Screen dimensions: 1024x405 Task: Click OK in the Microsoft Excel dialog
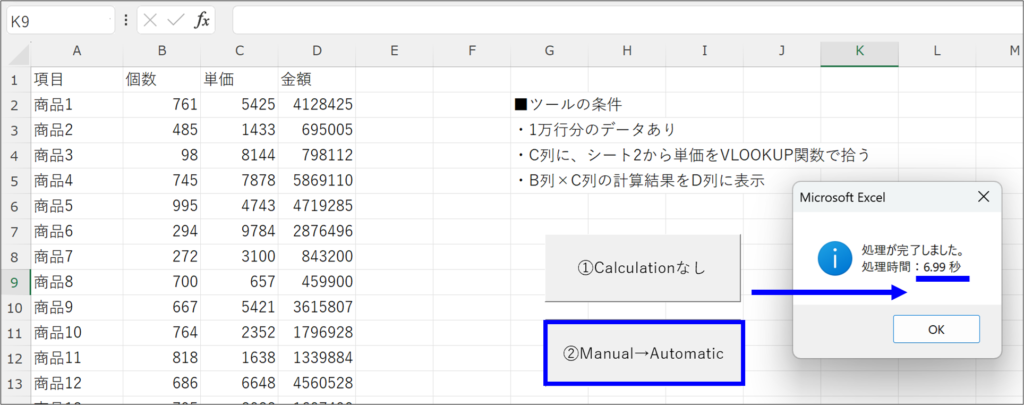[936, 329]
